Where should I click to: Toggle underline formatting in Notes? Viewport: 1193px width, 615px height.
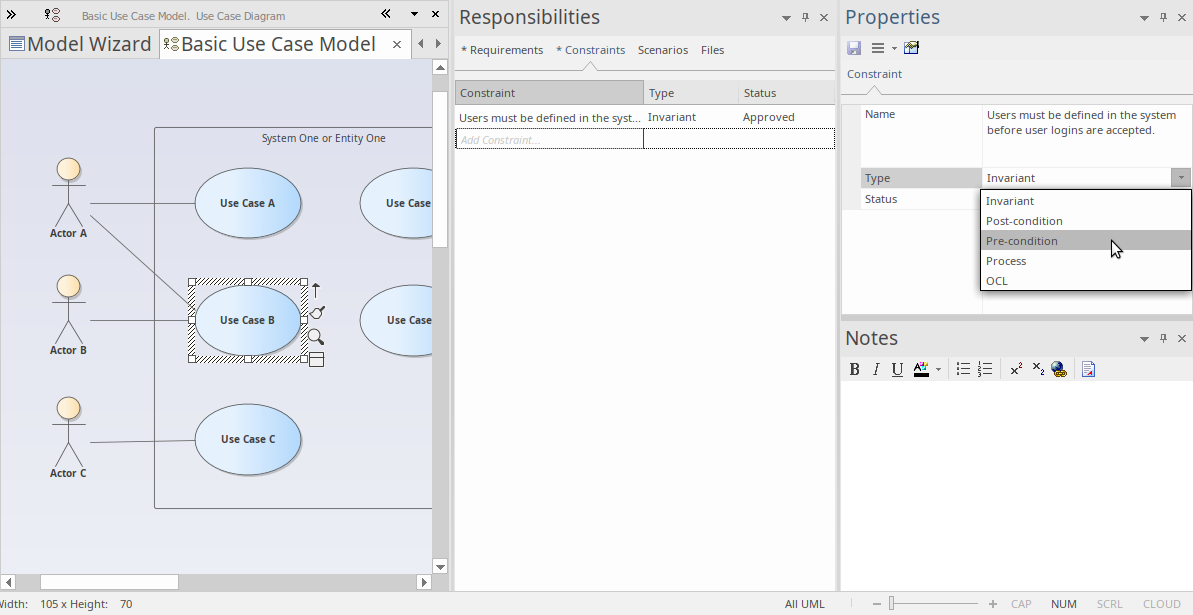pos(897,370)
